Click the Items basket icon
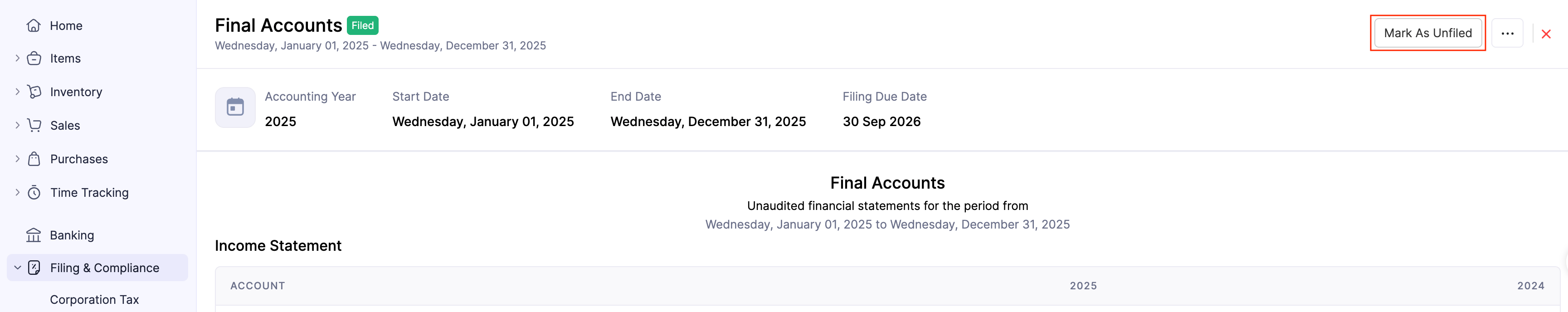The height and width of the screenshot is (312, 1568). click(34, 58)
